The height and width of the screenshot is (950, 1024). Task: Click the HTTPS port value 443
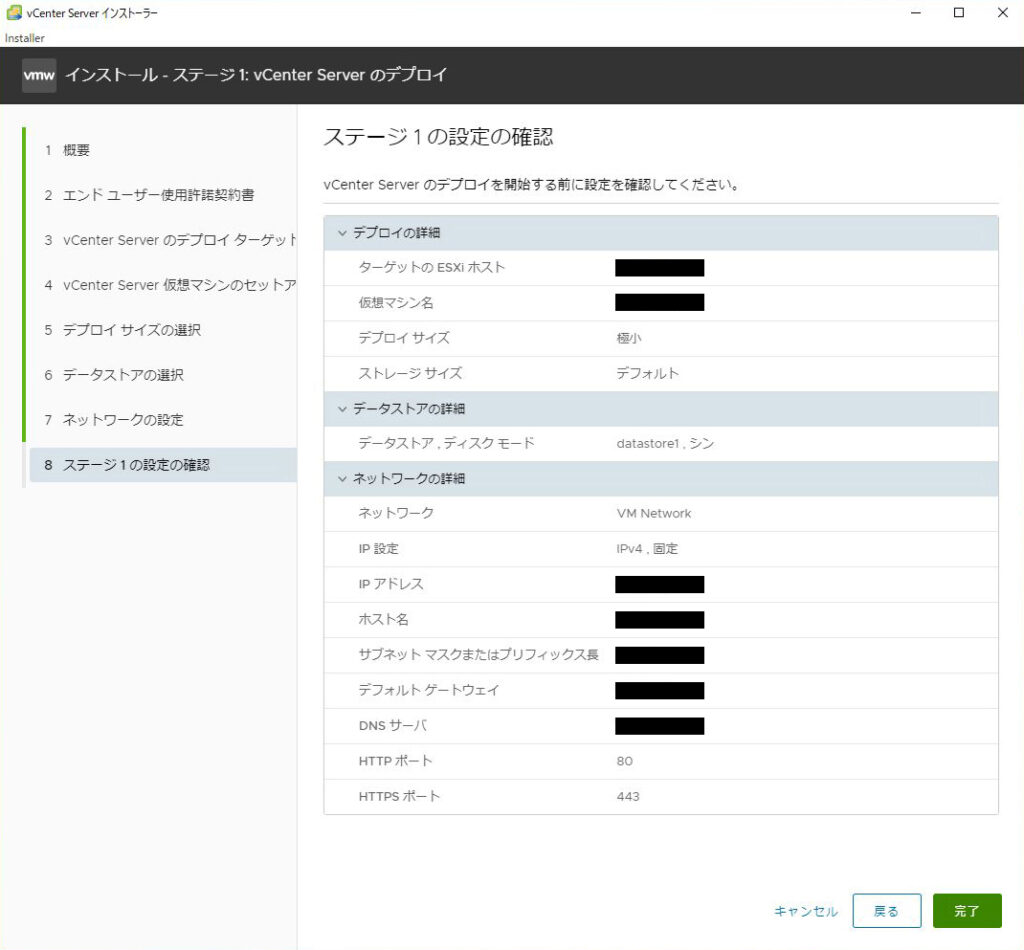(628, 797)
